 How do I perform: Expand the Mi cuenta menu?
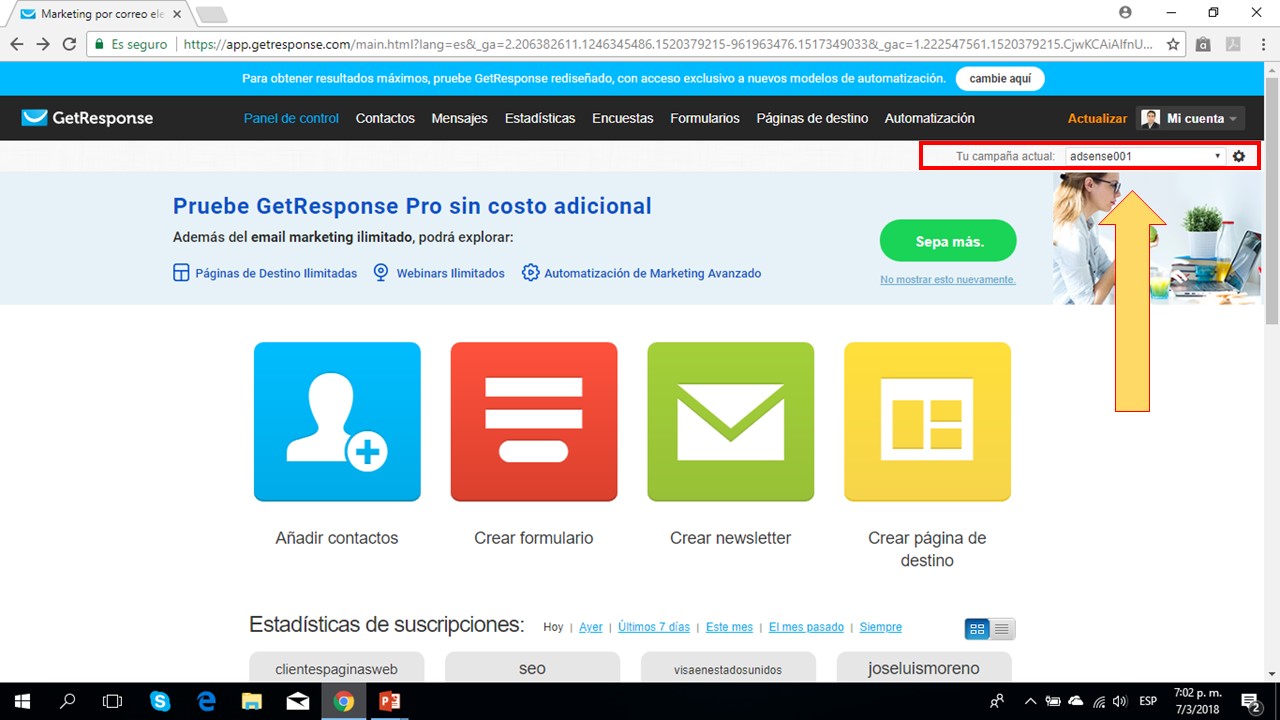(1190, 118)
